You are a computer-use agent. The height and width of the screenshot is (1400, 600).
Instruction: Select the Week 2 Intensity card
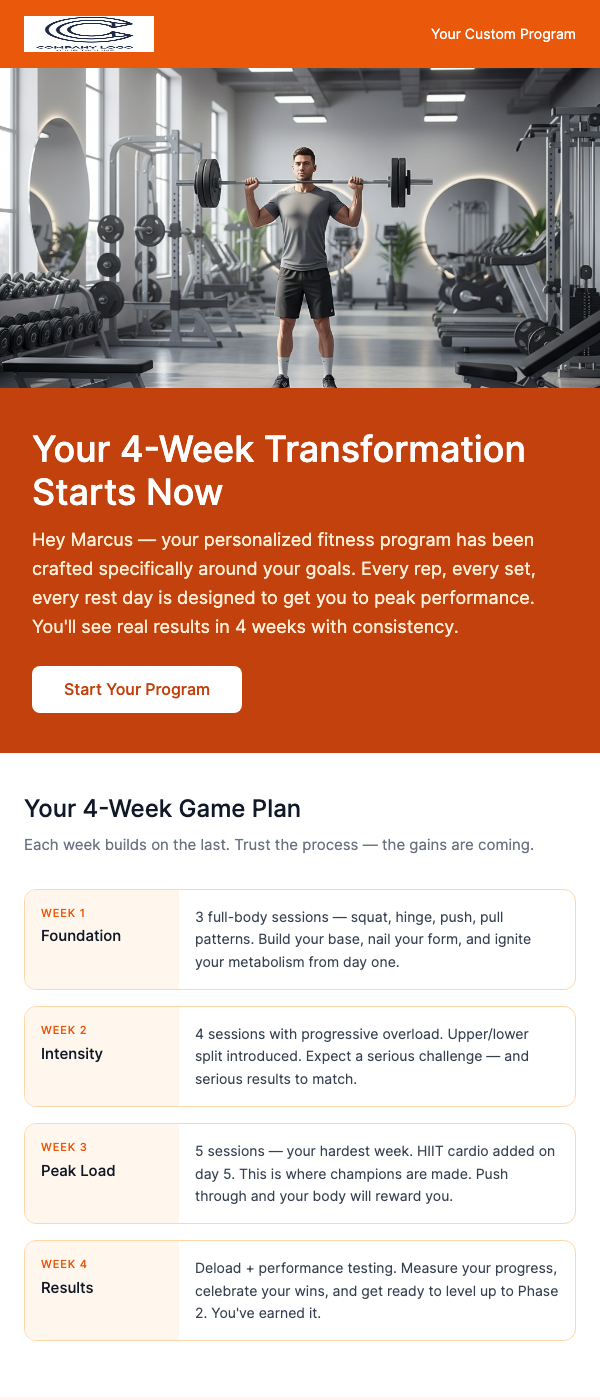coord(300,1056)
